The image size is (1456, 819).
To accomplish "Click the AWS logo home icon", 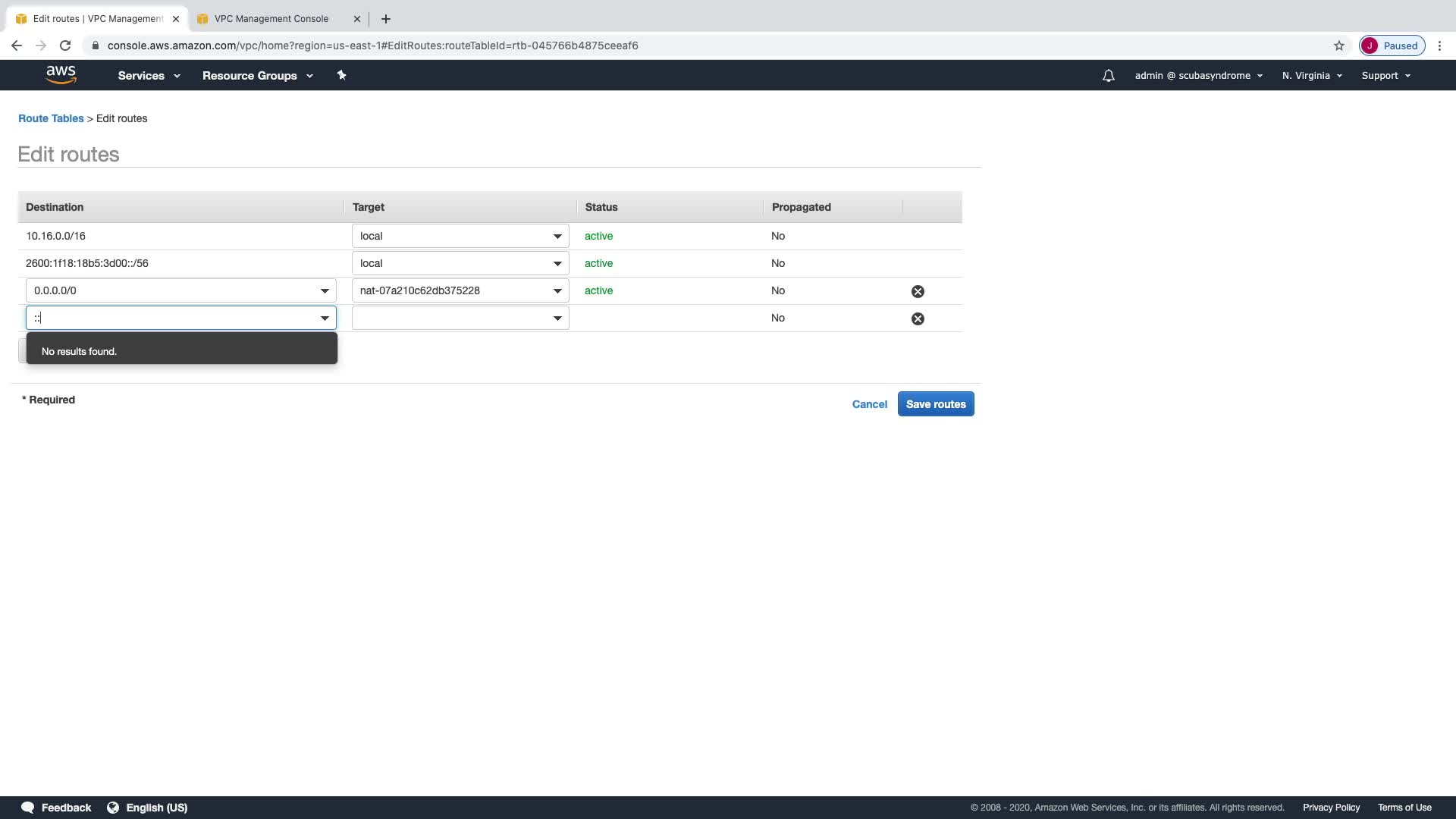I will click(61, 74).
